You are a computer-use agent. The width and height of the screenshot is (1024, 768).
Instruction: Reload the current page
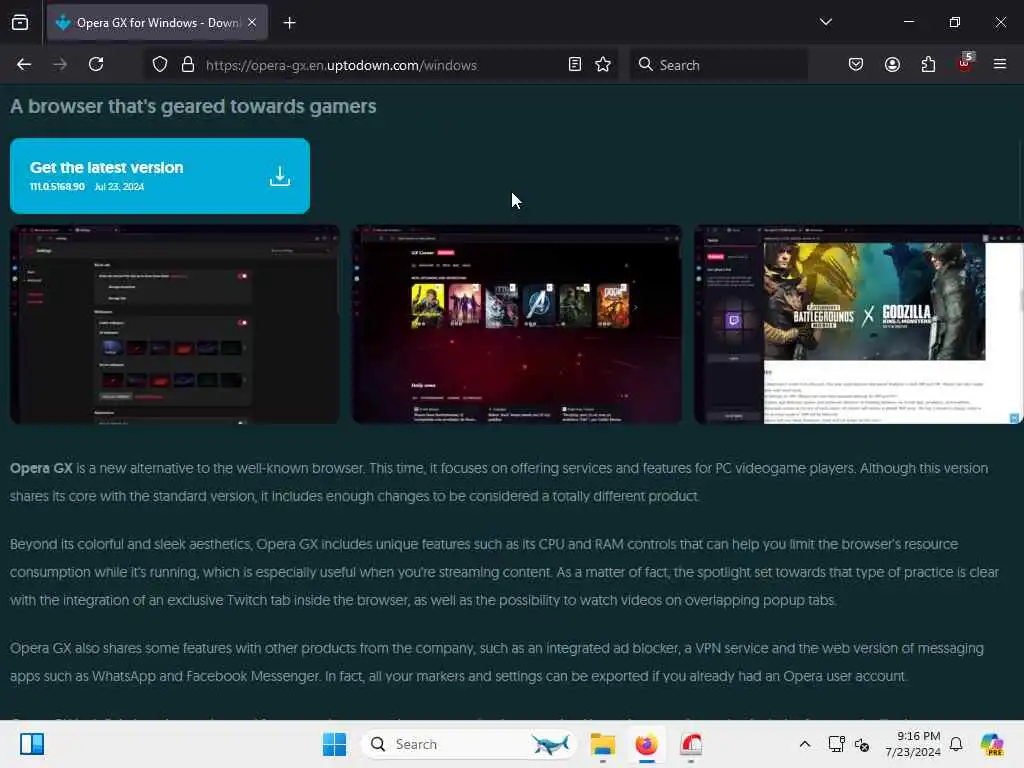[x=96, y=65]
